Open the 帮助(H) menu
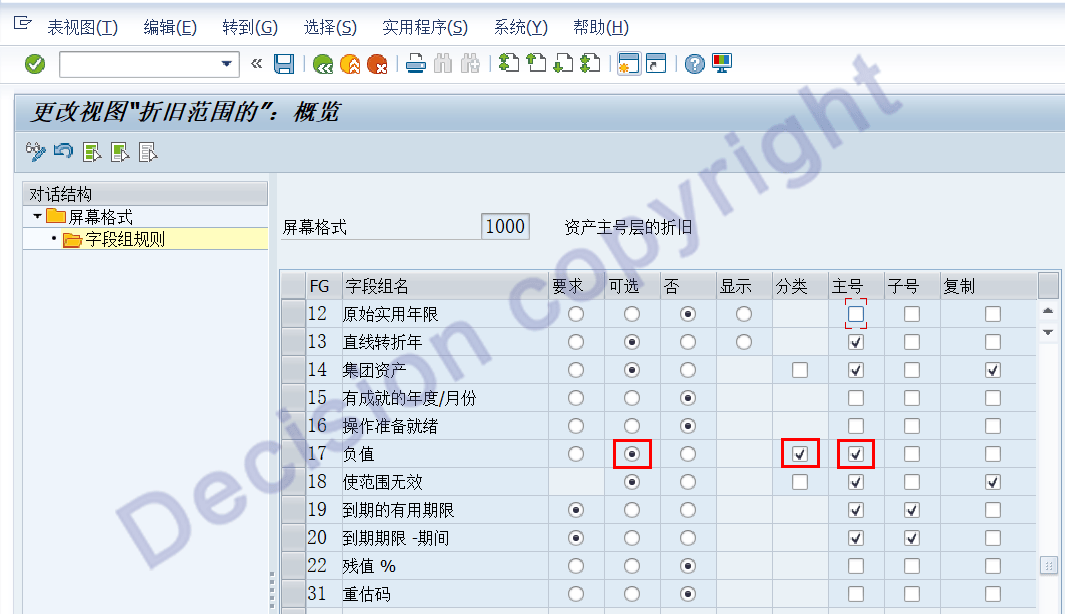Viewport: 1065px width, 614px height. click(601, 27)
